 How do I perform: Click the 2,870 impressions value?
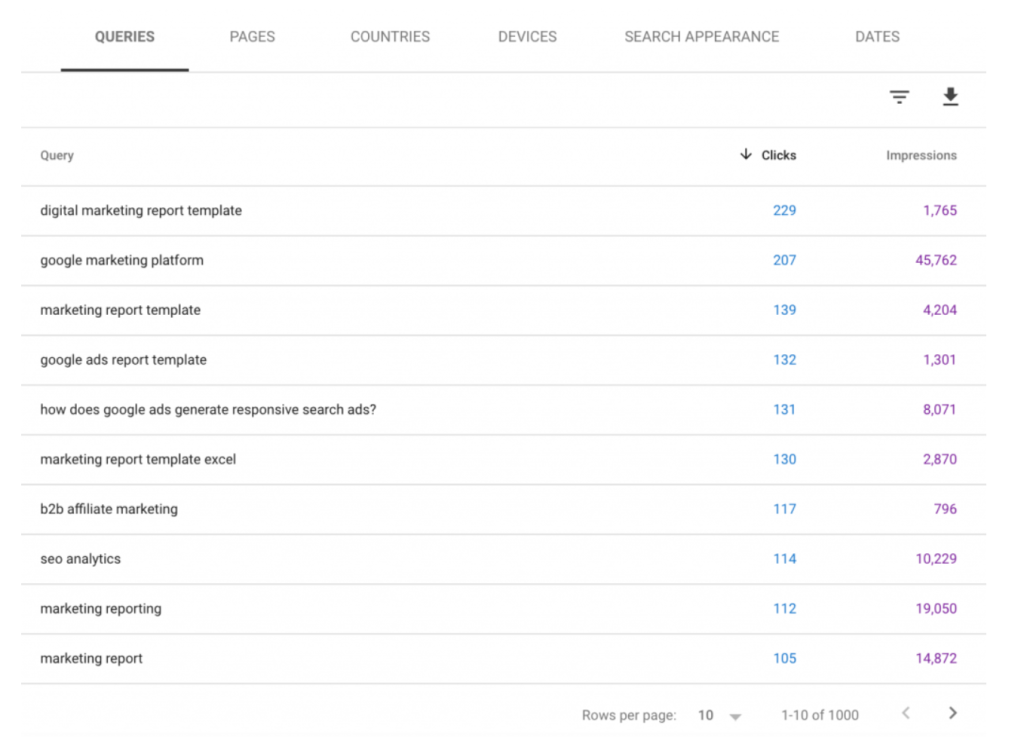[940, 459]
